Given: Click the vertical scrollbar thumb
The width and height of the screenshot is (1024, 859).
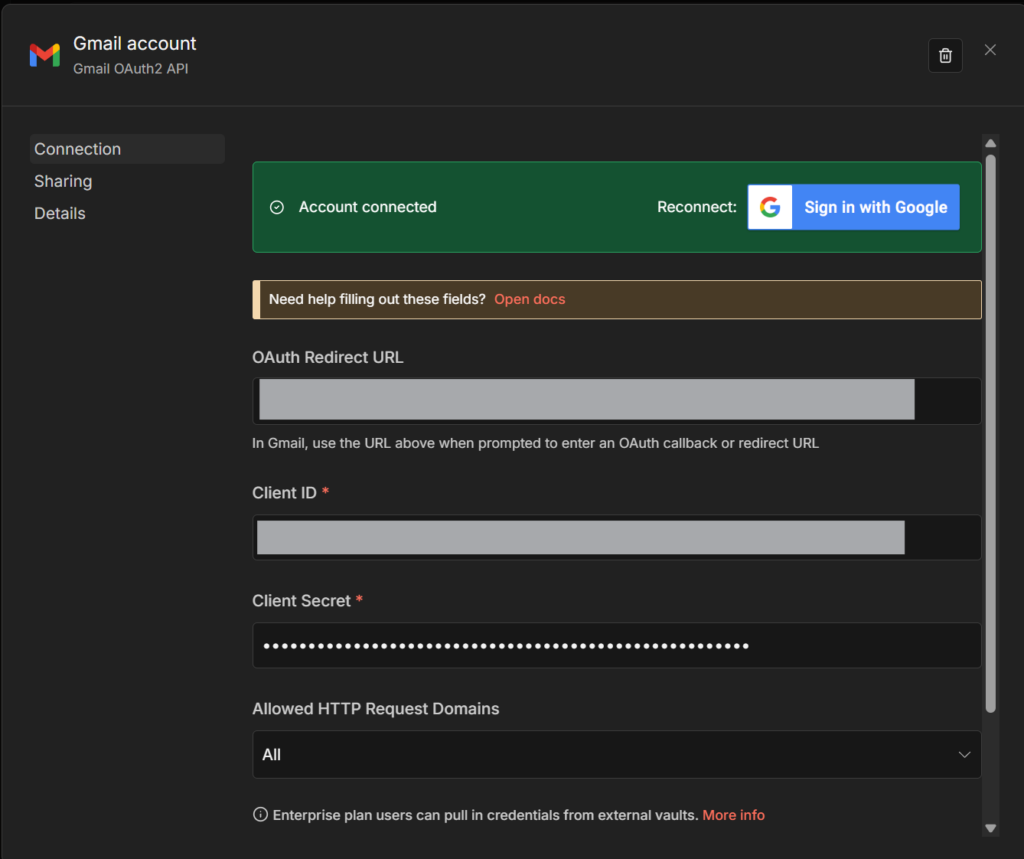Looking at the screenshot, I should 990,430.
